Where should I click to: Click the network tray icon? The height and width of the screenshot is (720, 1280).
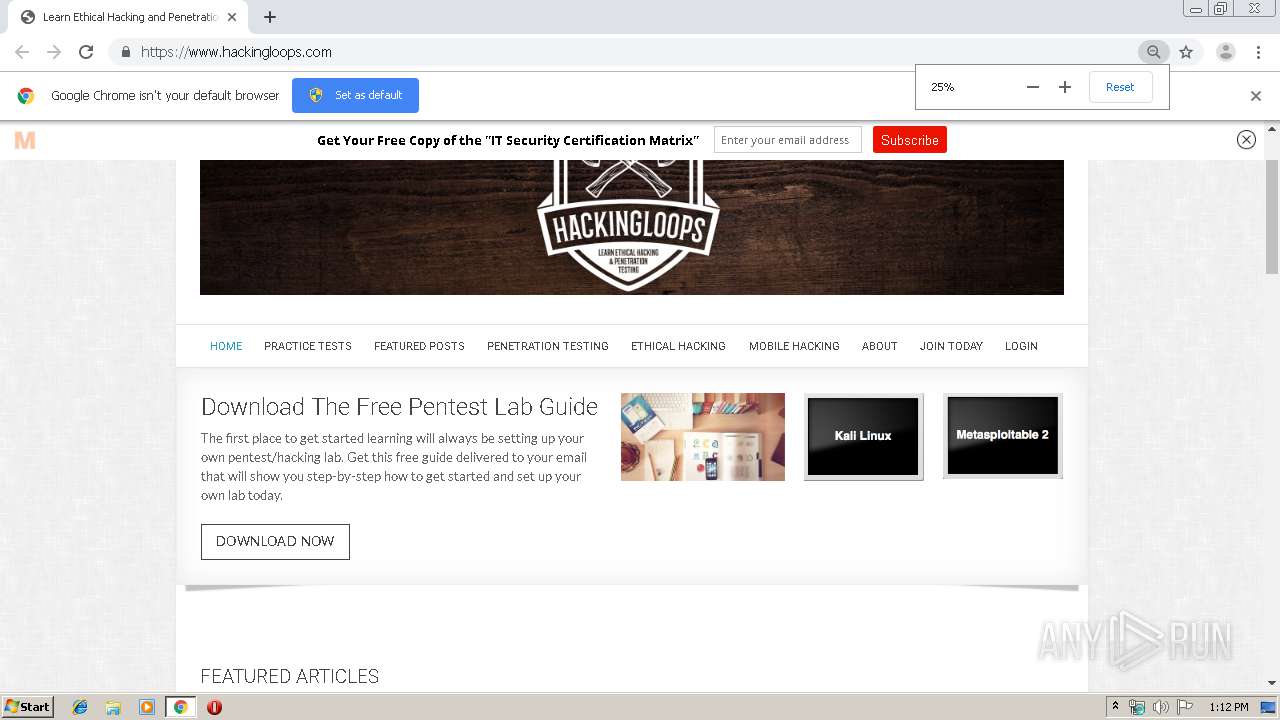1137,707
